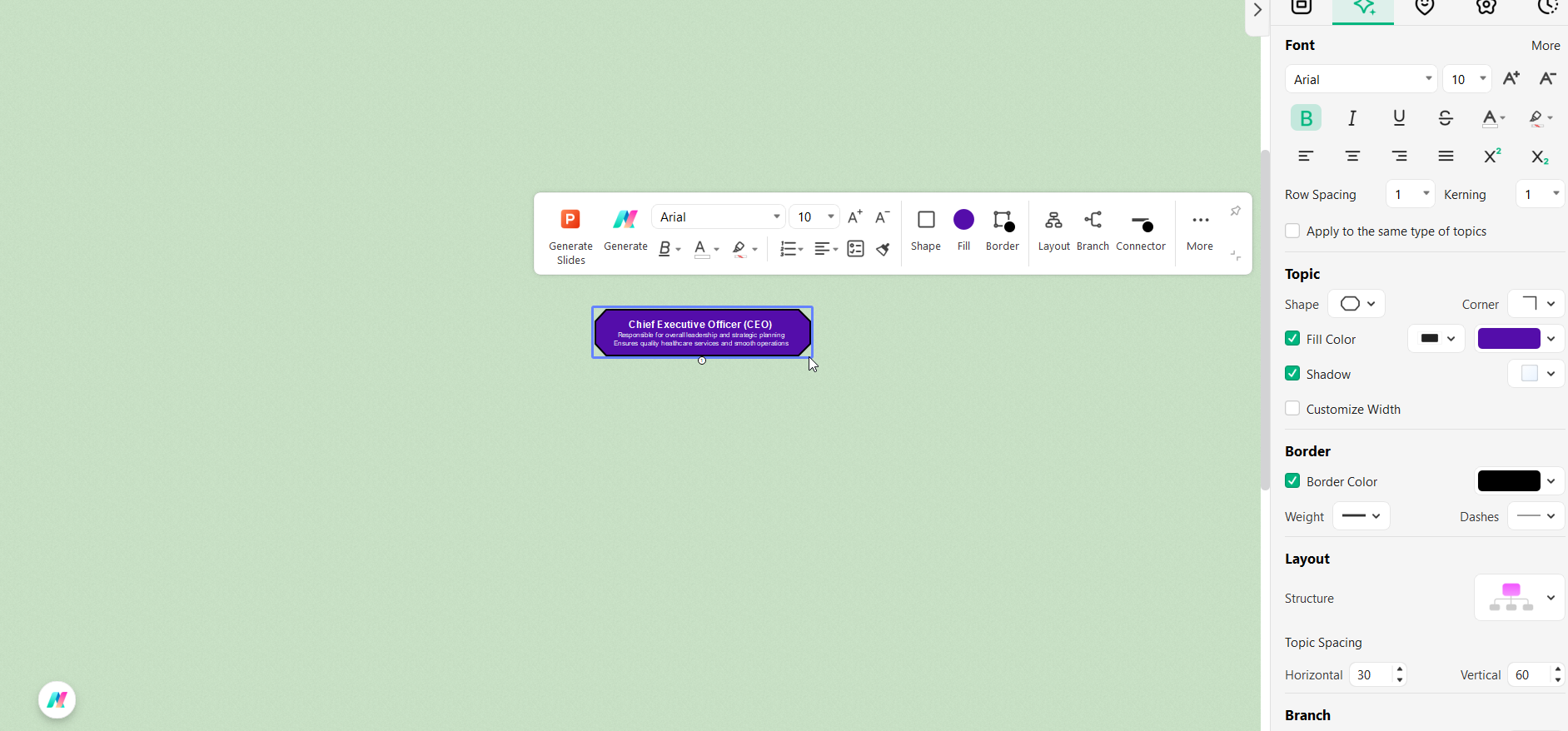Click More in the Font section
The width and height of the screenshot is (1568, 731).
coord(1546,46)
